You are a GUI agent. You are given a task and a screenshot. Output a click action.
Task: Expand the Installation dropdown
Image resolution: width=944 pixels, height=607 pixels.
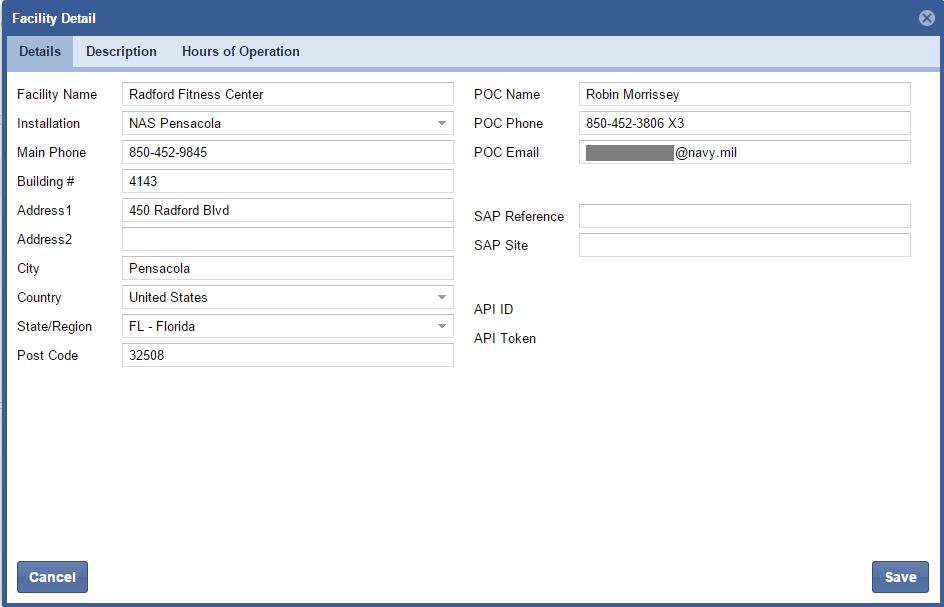point(441,124)
